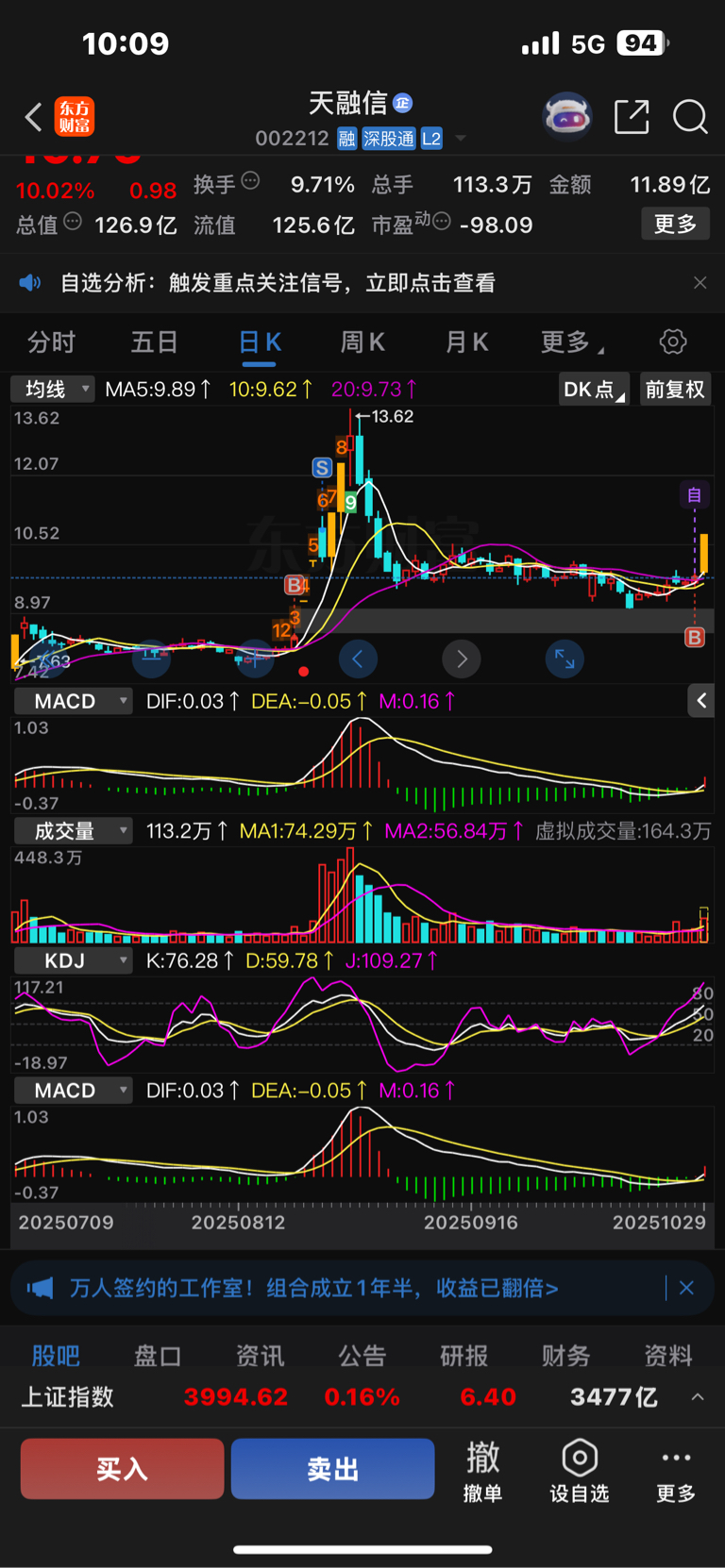Tap the 天融信 stock title
The height and width of the screenshot is (1568, 725).
point(348,102)
